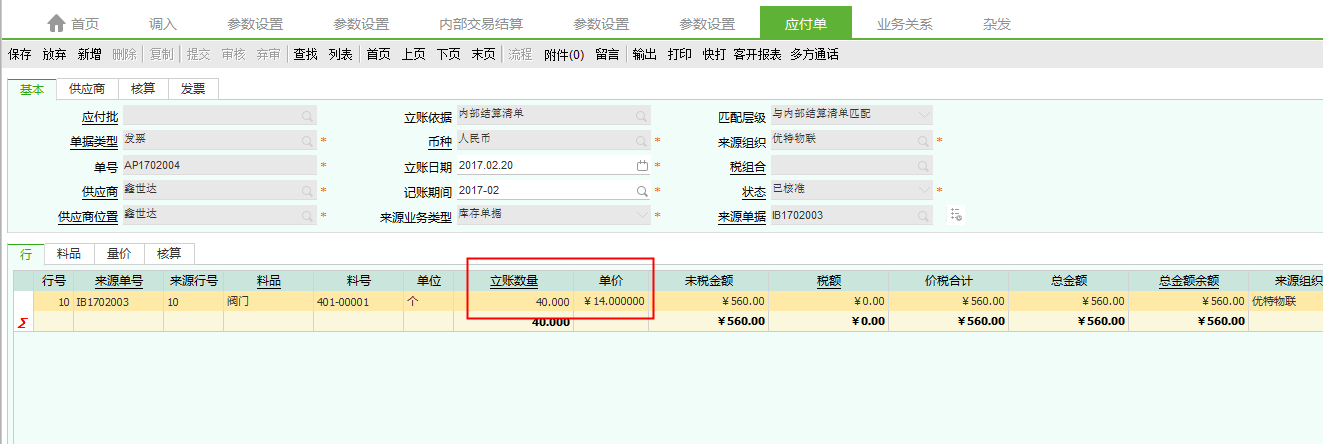The width and height of the screenshot is (1323, 444).
Task: Click the lookup icon in 币种 field
Action: click(x=642, y=141)
